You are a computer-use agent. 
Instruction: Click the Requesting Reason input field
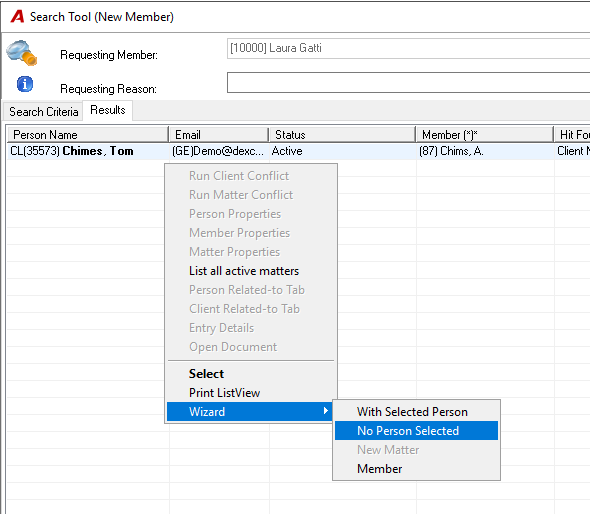coord(408,82)
